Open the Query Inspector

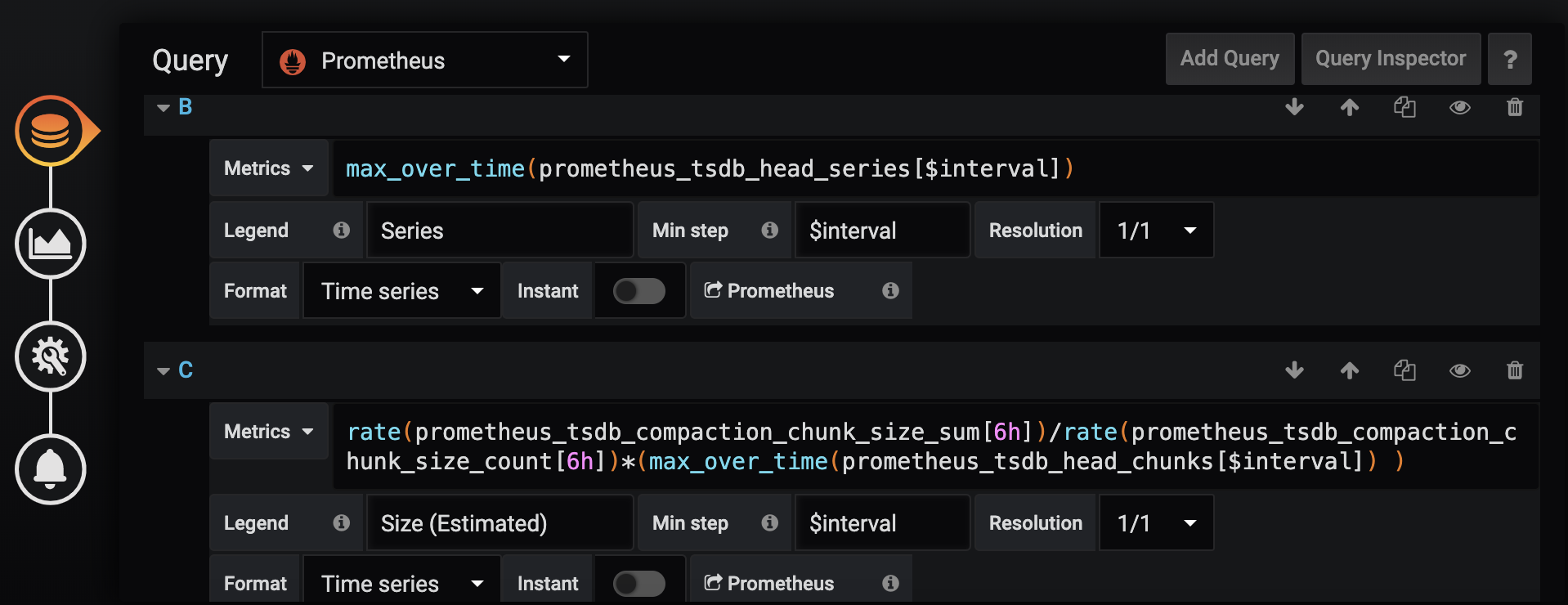[1391, 59]
